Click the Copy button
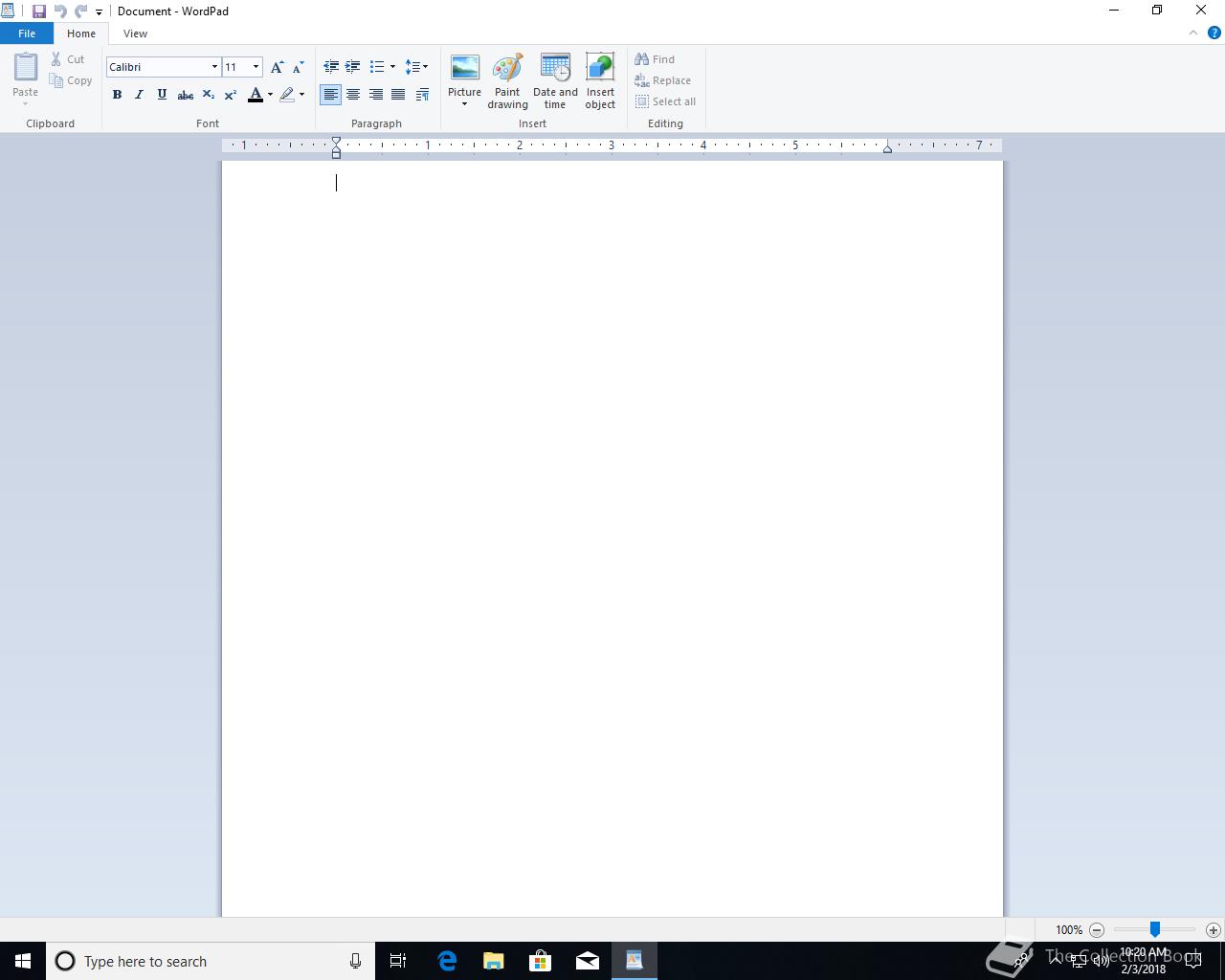The width and height of the screenshot is (1225, 980). pos(71,80)
